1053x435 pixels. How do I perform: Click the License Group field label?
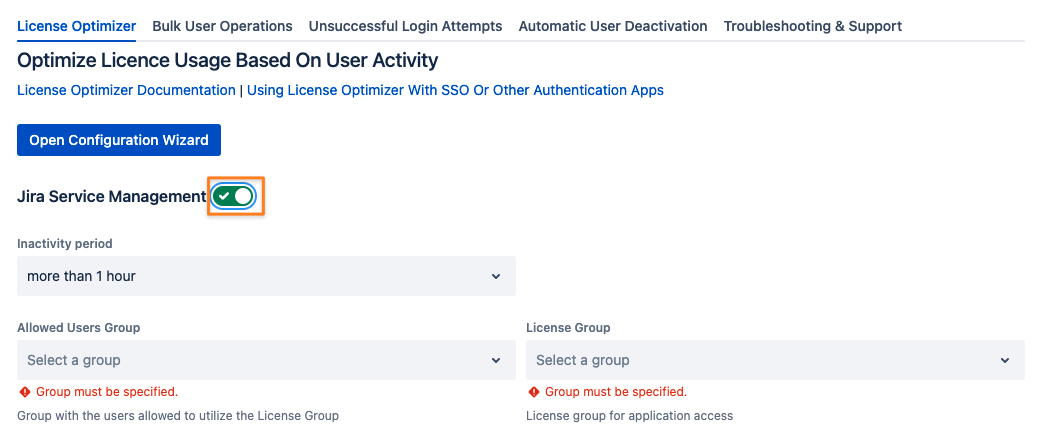point(568,328)
